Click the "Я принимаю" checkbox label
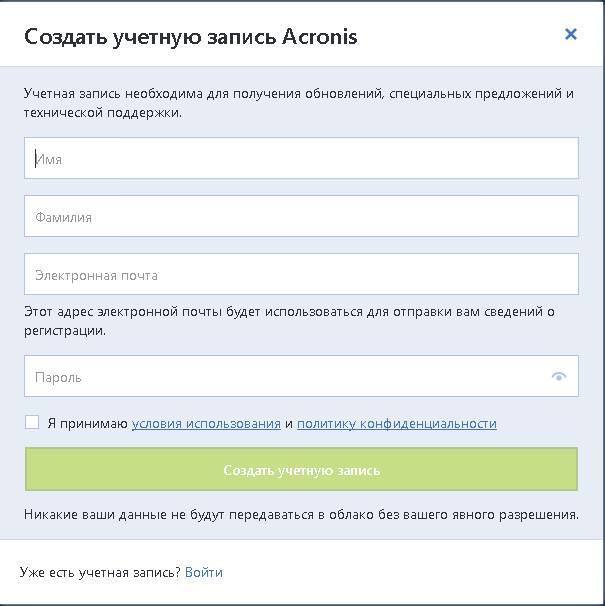605x606 pixels. [x=88, y=424]
